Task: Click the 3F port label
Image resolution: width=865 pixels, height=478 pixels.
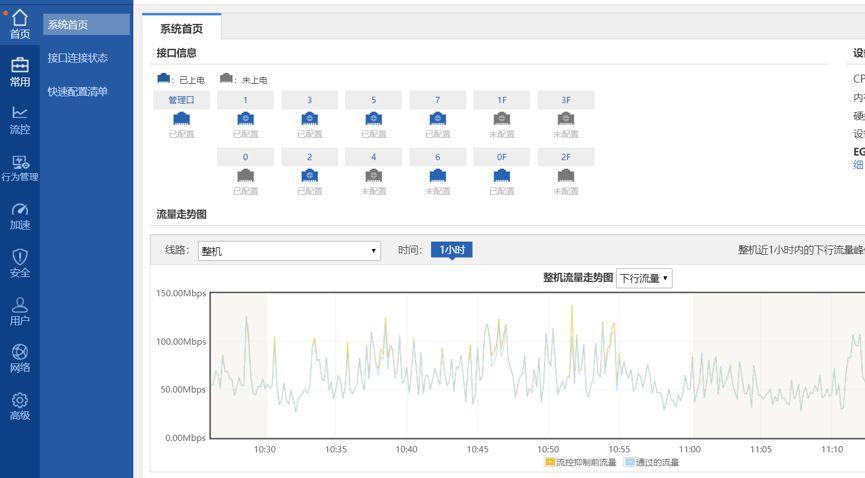Action: tap(566, 100)
